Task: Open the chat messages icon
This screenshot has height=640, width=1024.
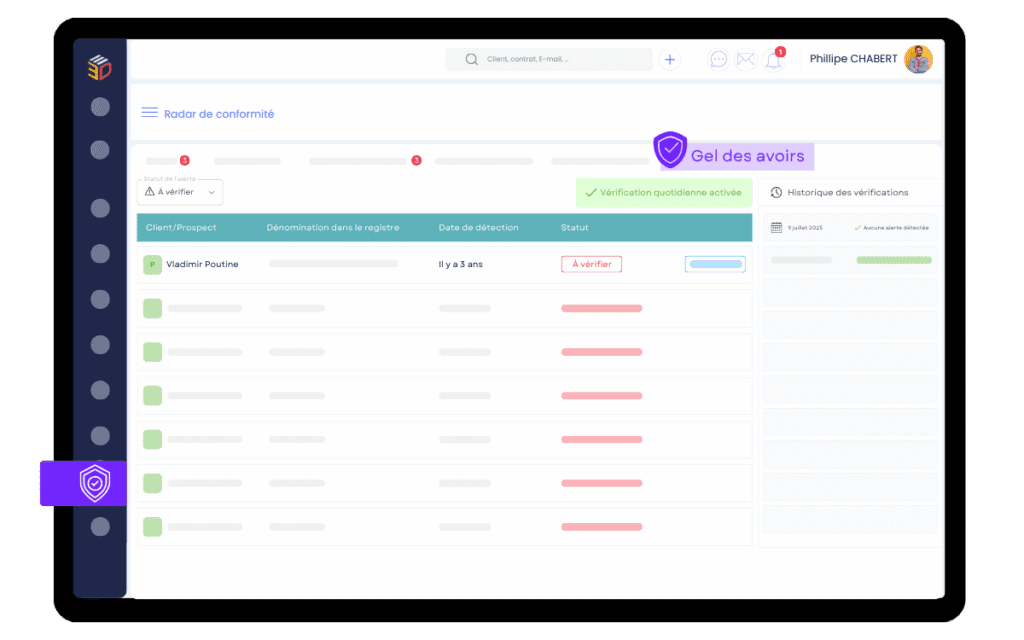Action: click(x=718, y=60)
